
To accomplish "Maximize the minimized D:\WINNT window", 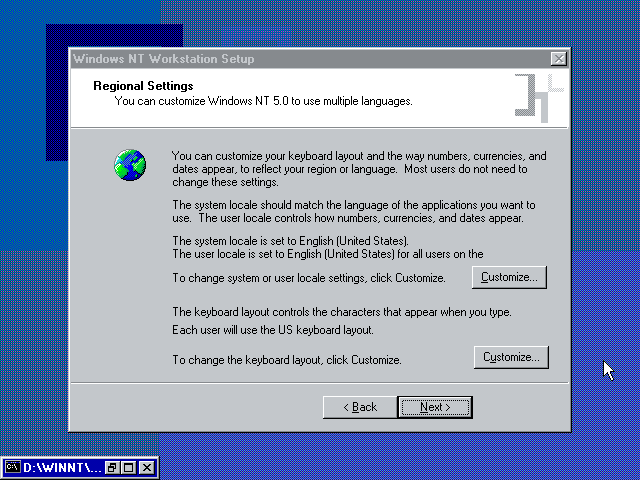I will [129, 467].
